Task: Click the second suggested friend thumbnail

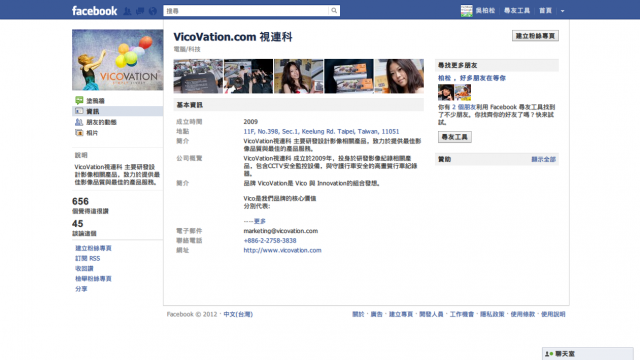Action: tap(463, 92)
